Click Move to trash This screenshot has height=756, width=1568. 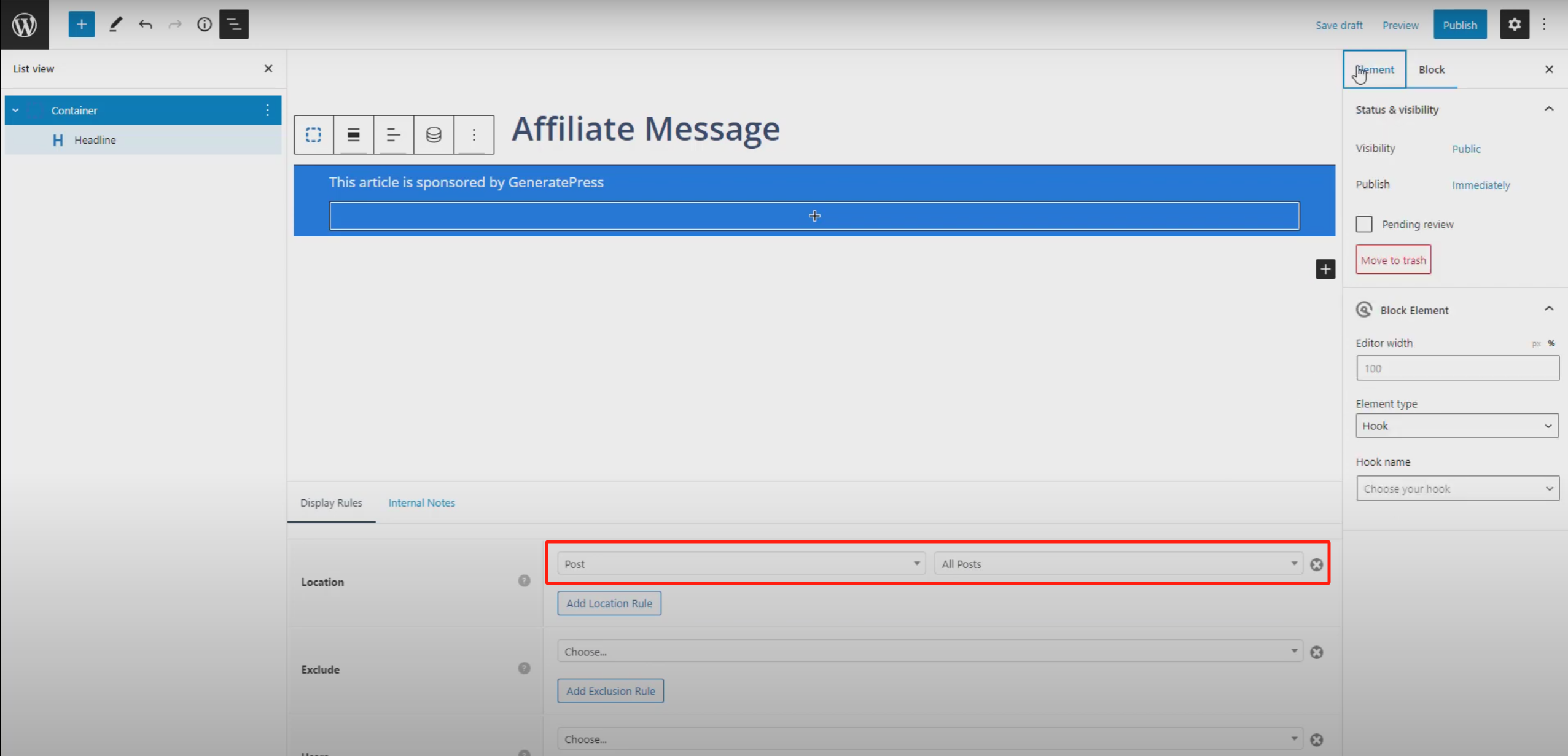(x=1392, y=259)
